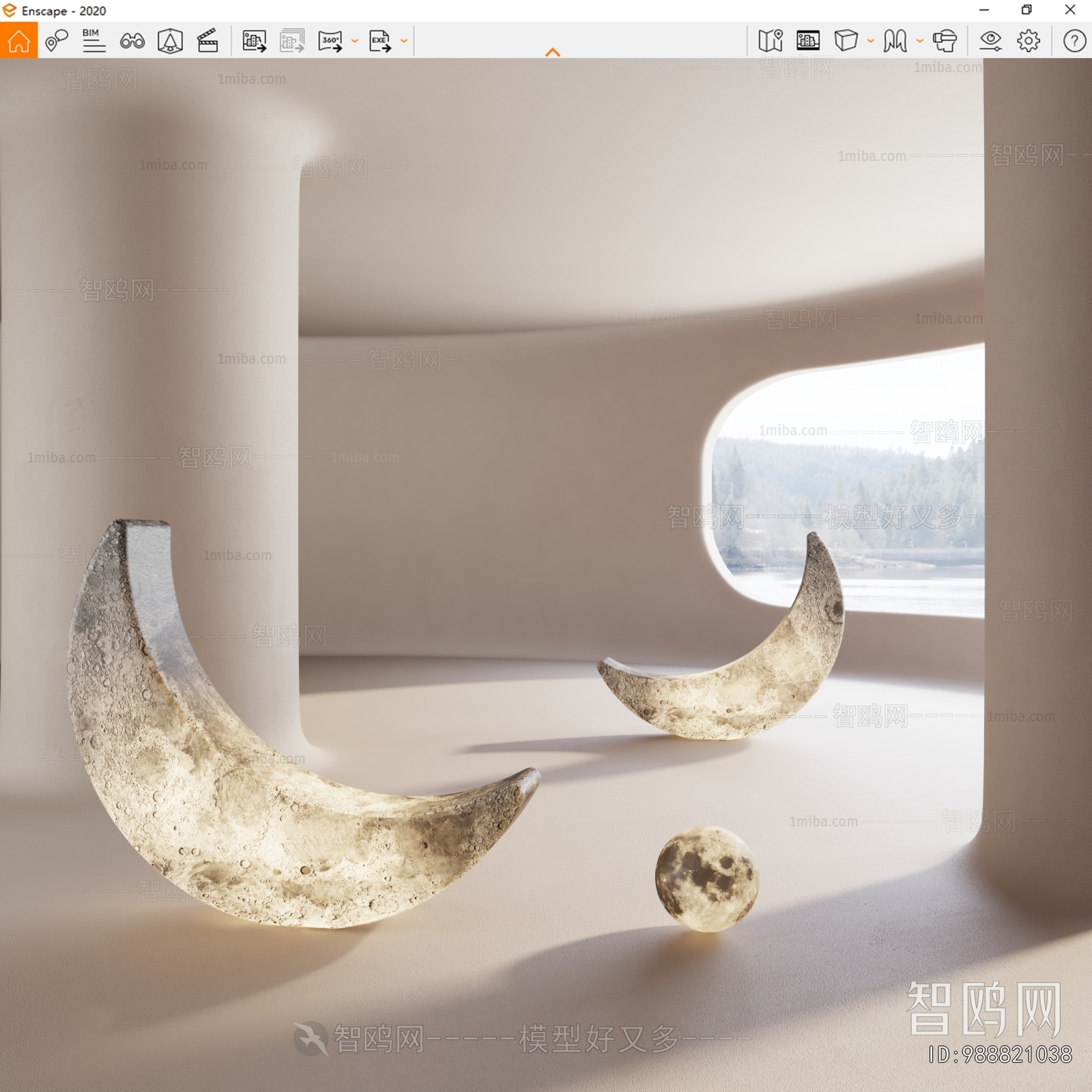Expand navigation mode dropdown arrow
Viewport: 1092px width, 1092px height.
pos(919,41)
